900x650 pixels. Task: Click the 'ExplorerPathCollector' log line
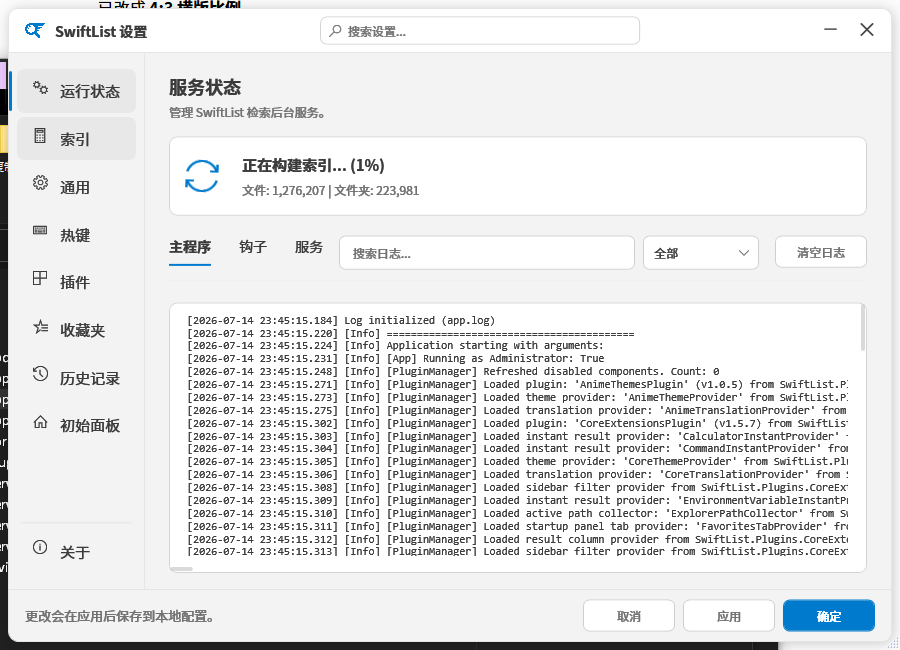click(x=517, y=513)
